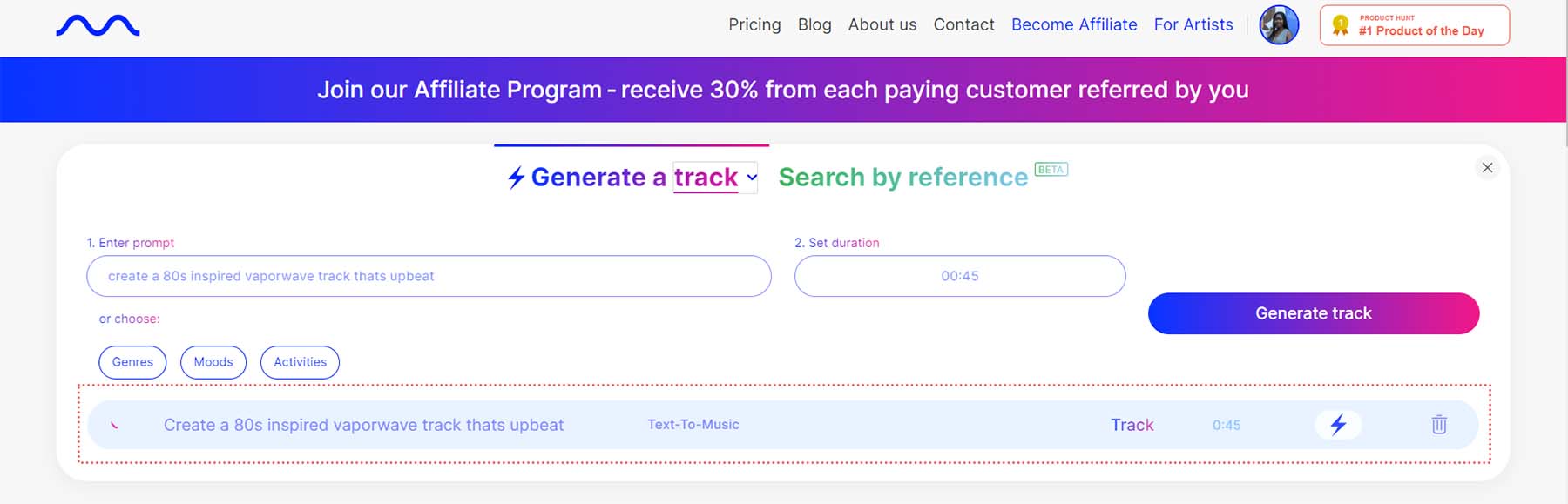Click the prompt text input field
1568x504 pixels.
[429, 276]
